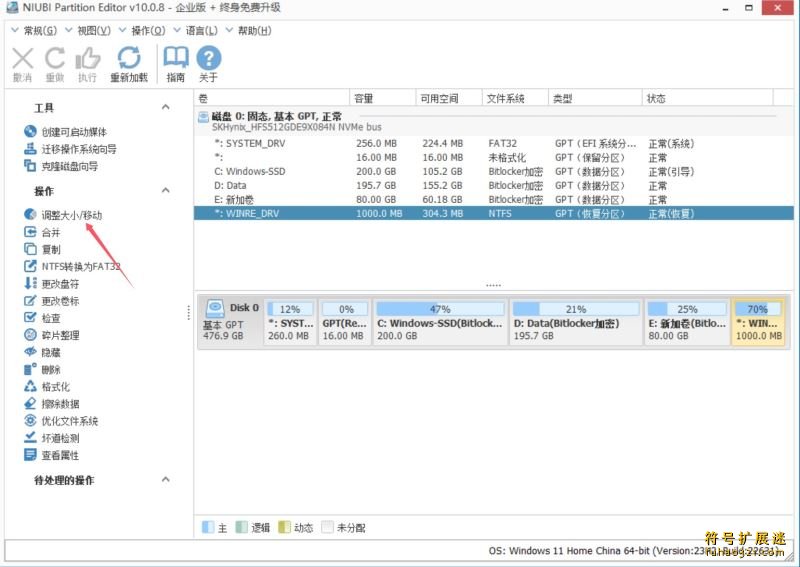Run the Check (检查) operation

(42, 318)
